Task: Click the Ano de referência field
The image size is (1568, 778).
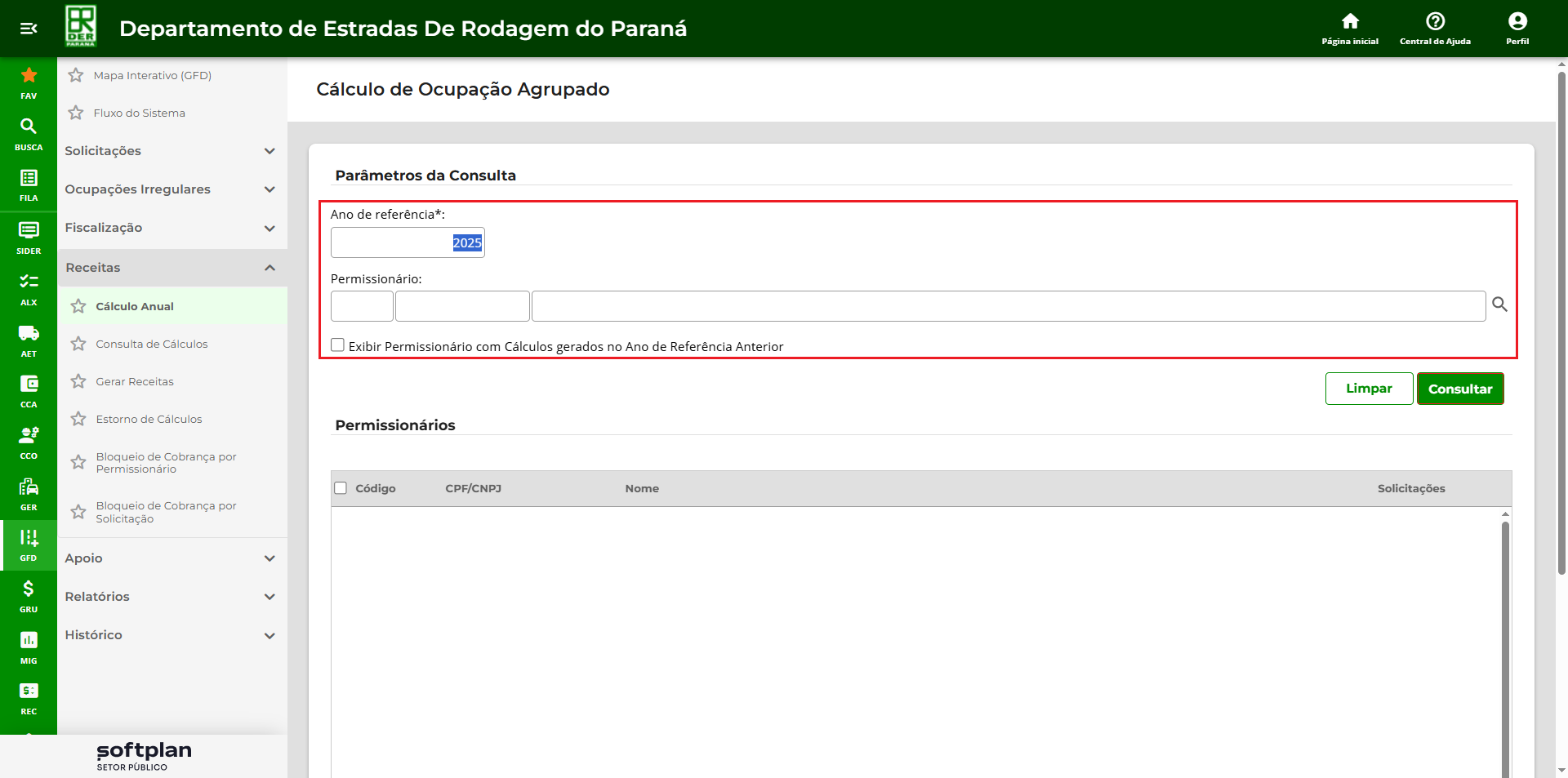Action: tap(408, 242)
